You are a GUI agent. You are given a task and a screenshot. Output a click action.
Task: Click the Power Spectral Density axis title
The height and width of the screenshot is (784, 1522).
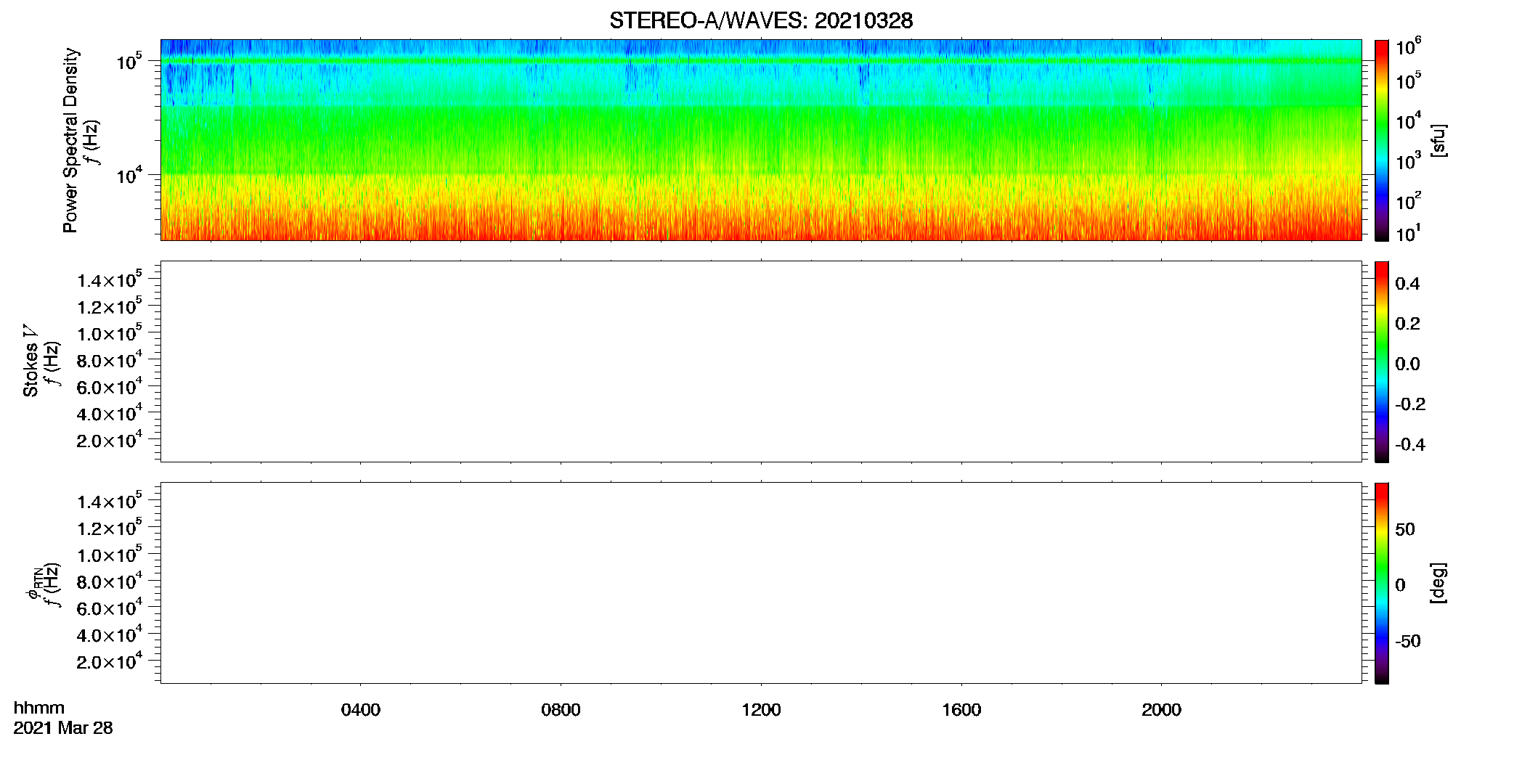[70, 140]
